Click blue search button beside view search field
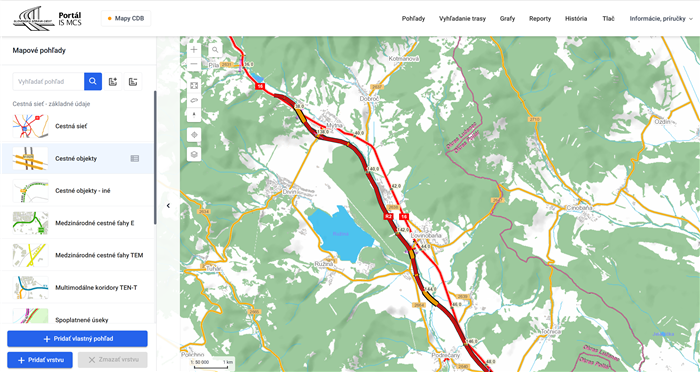 tap(93, 82)
